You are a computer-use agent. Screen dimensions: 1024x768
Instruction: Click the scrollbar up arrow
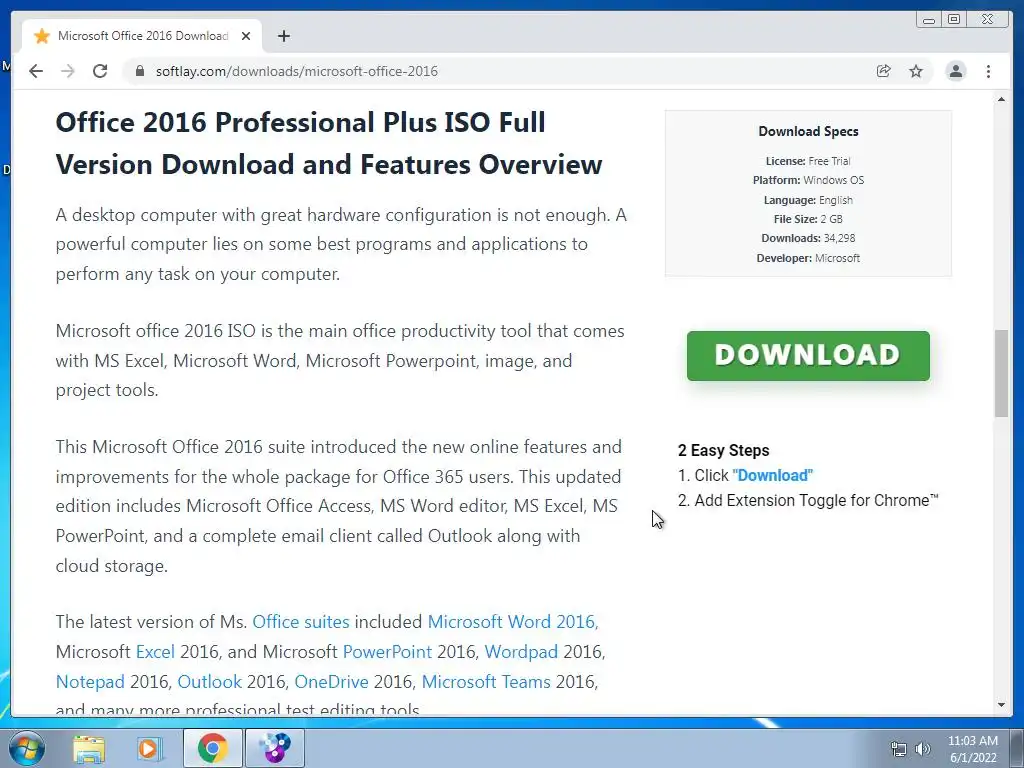pos(1001,99)
